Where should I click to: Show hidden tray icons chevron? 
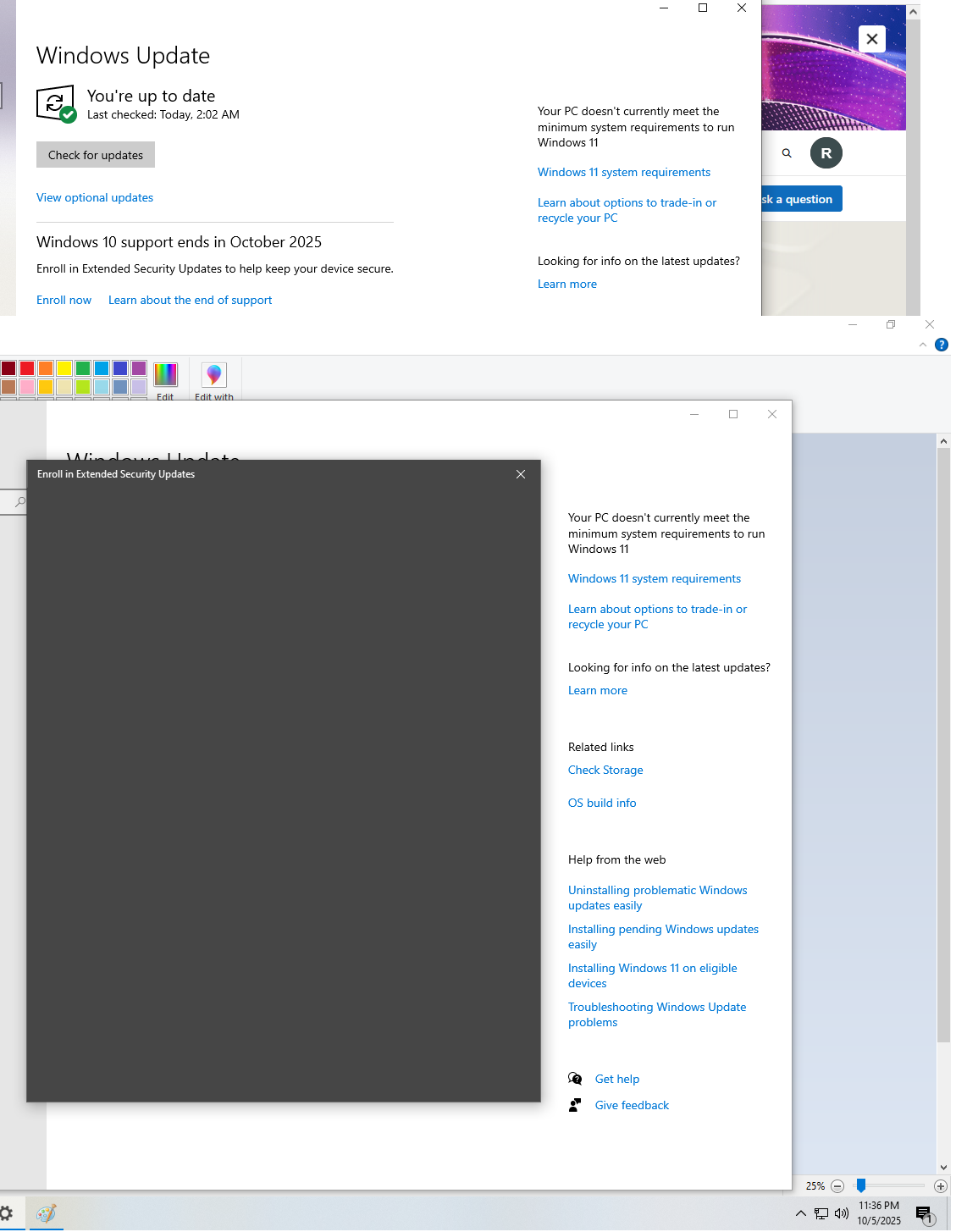(800, 1213)
